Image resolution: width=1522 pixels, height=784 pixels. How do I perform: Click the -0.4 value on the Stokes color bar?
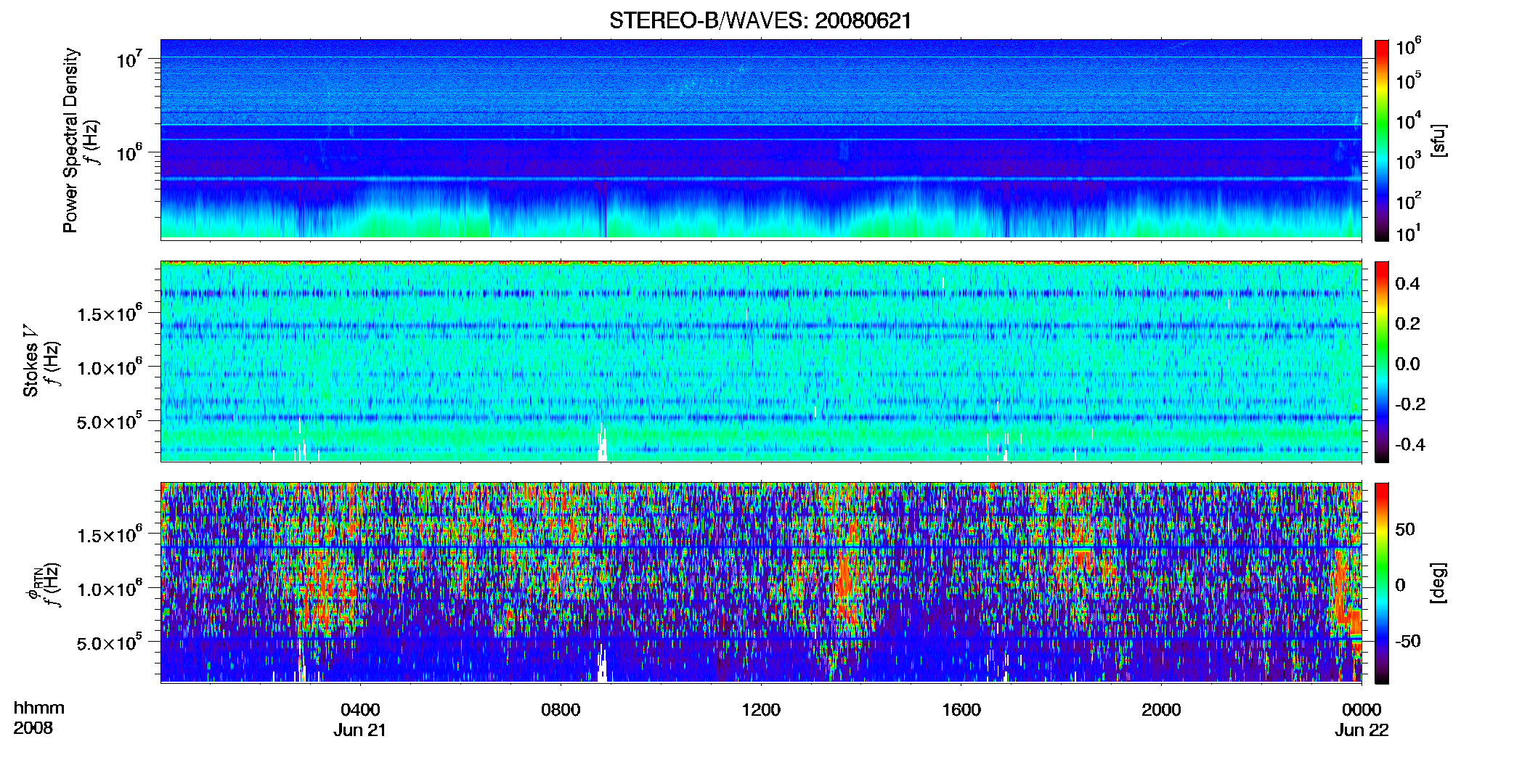click(x=1410, y=444)
